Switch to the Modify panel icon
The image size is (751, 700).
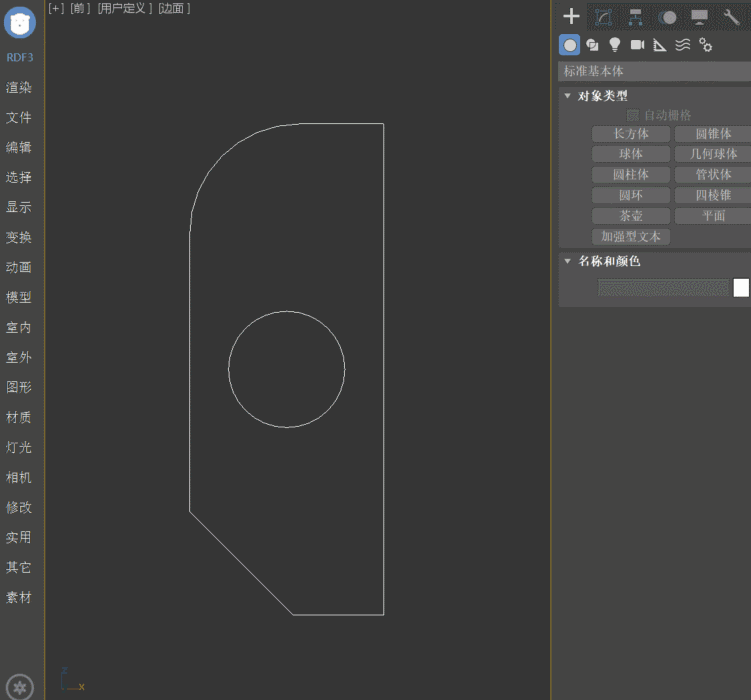tap(603, 16)
